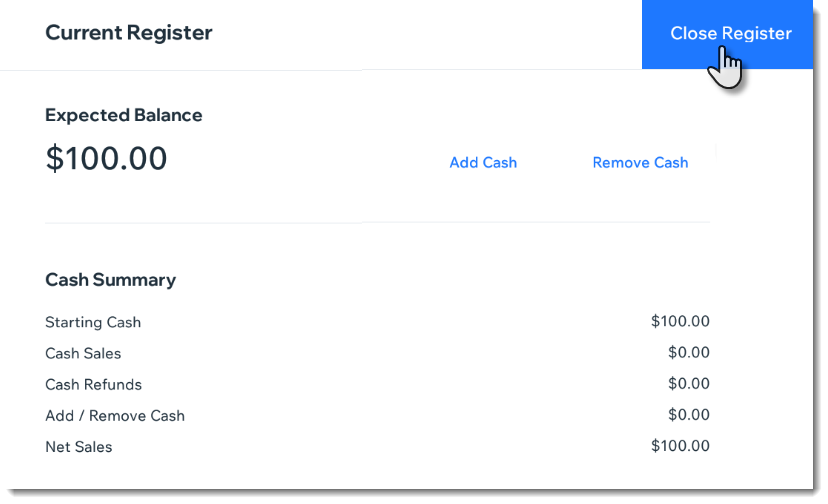Select the Net Sales row label
828x504 pixels.
79,447
